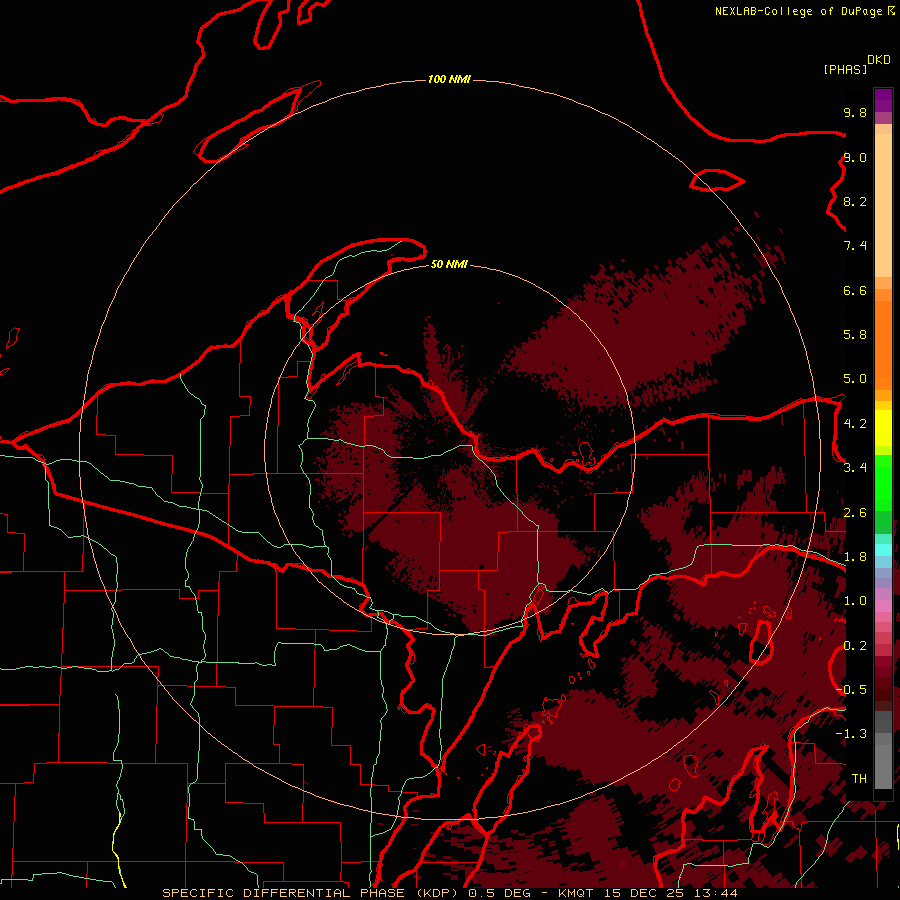Click the NEXLAB-College of DuPage credit text

pos(798,11)
